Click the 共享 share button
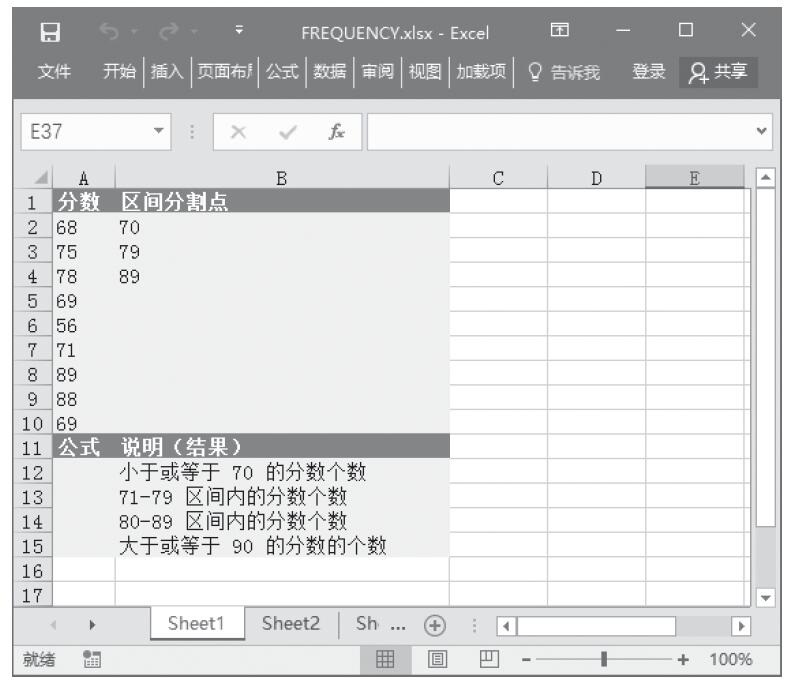The image size is (786, 685). 718,72
